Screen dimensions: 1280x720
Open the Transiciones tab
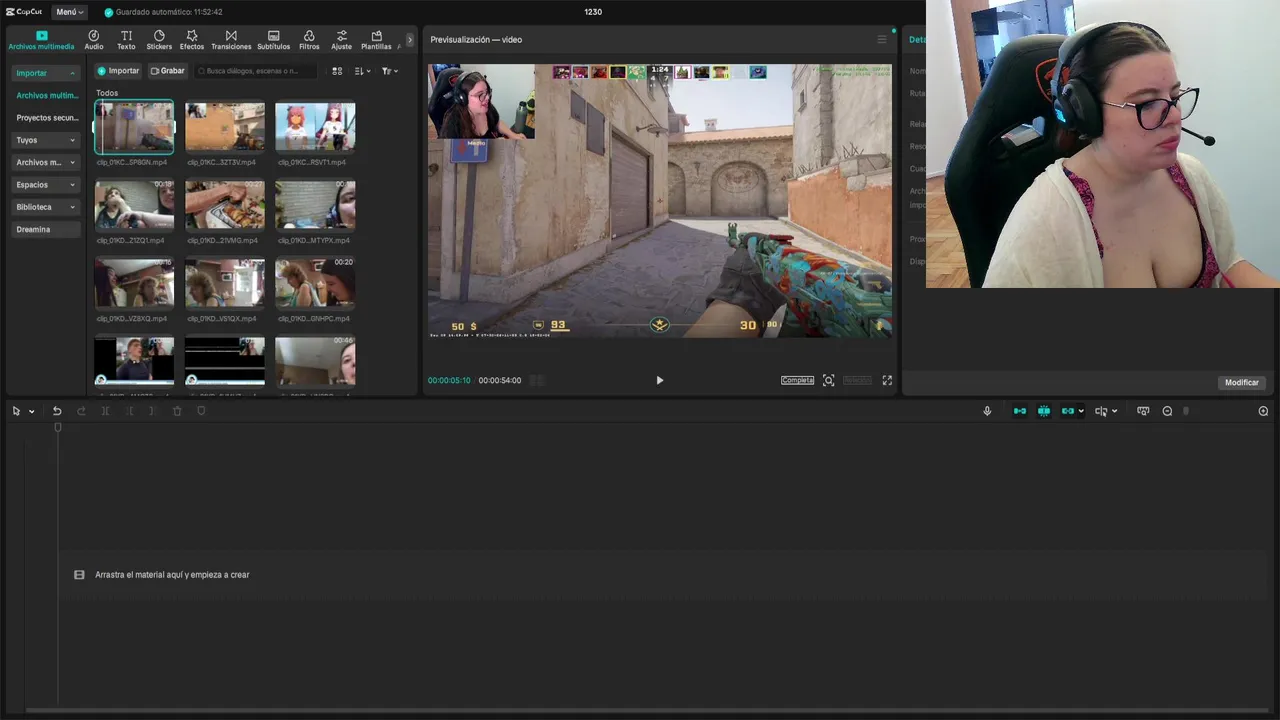tap(231, 40)
